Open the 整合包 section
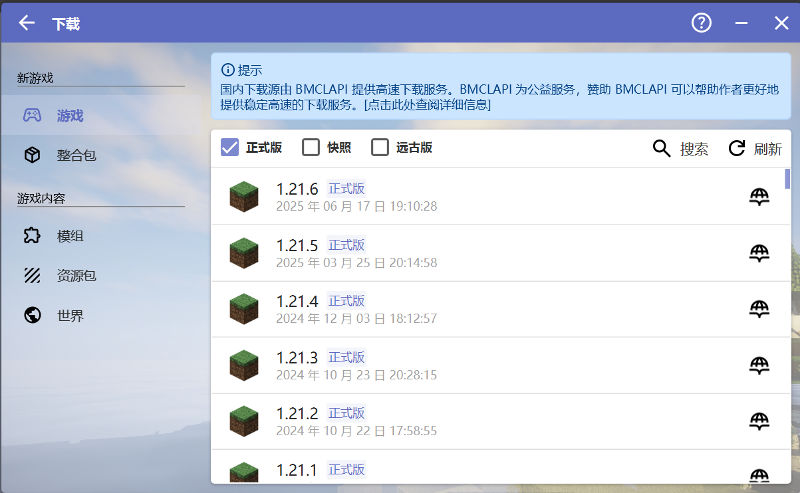This screenshot has width=800, height=493. (101, 155)
